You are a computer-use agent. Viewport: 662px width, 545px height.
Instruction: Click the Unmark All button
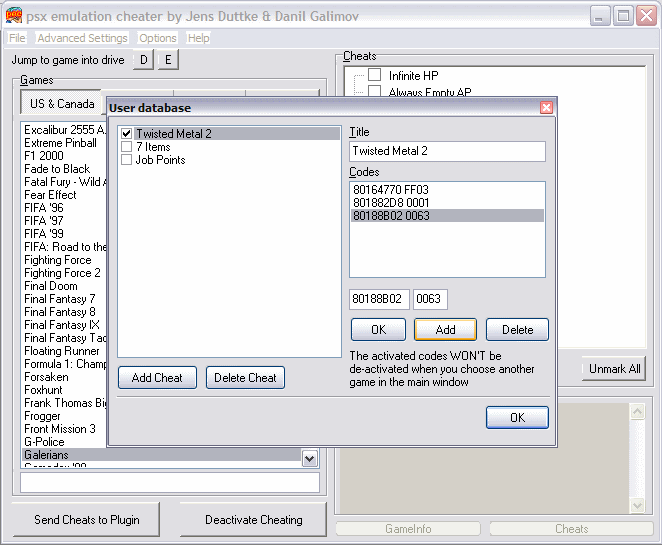point(614,369)
